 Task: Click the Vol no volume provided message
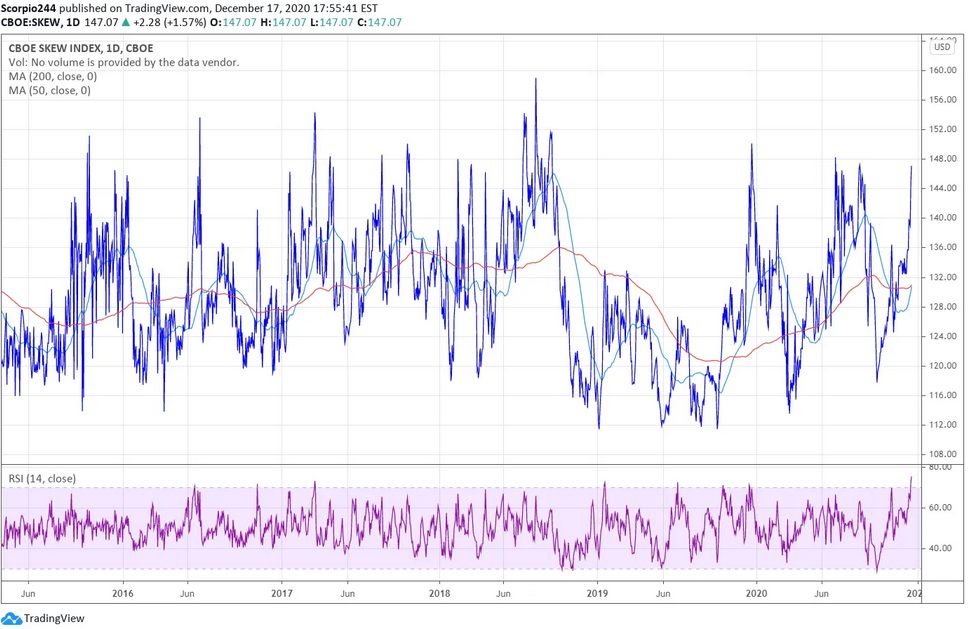[x=124, y=62]
